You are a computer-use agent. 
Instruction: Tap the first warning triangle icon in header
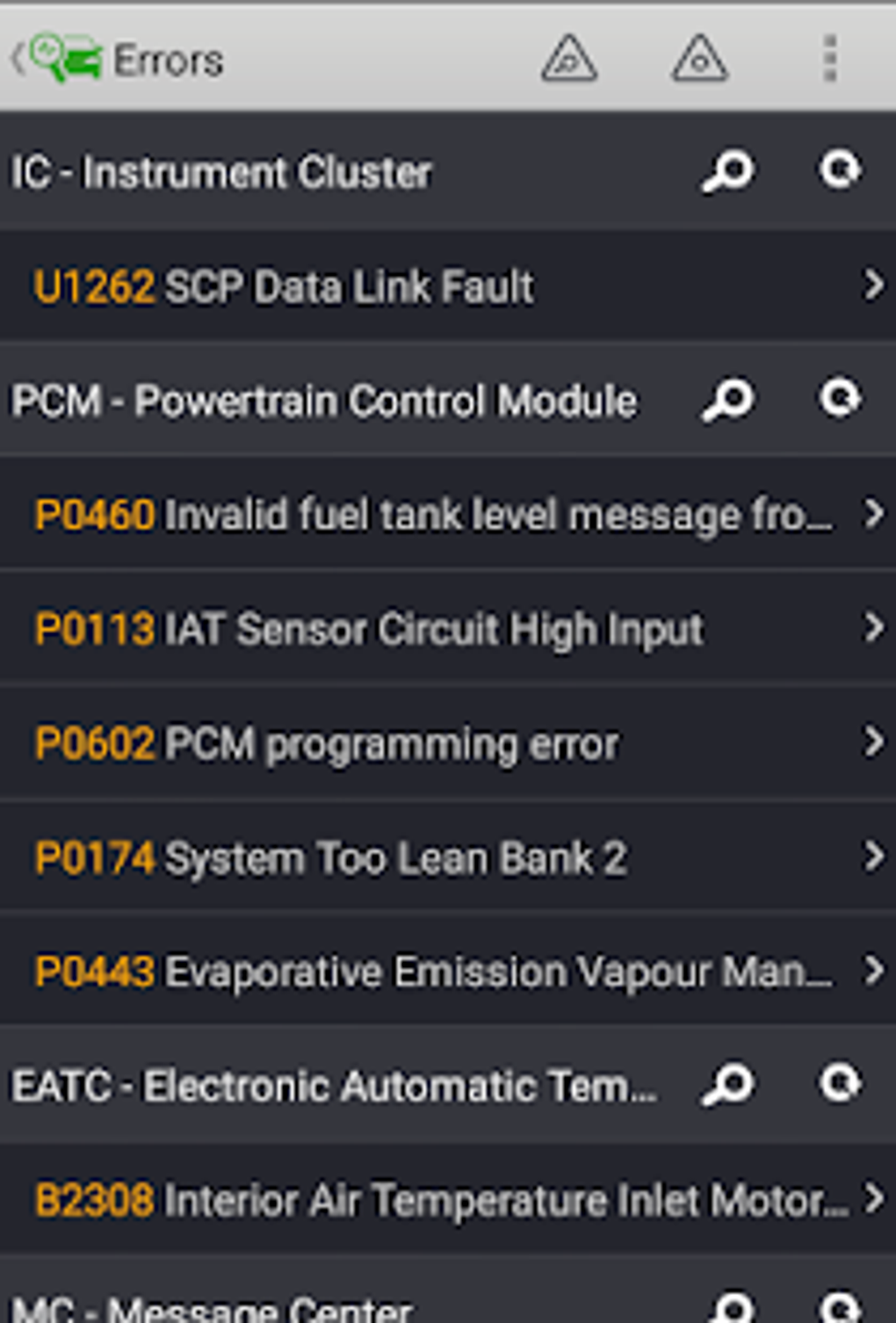click(x=569, y=60)
